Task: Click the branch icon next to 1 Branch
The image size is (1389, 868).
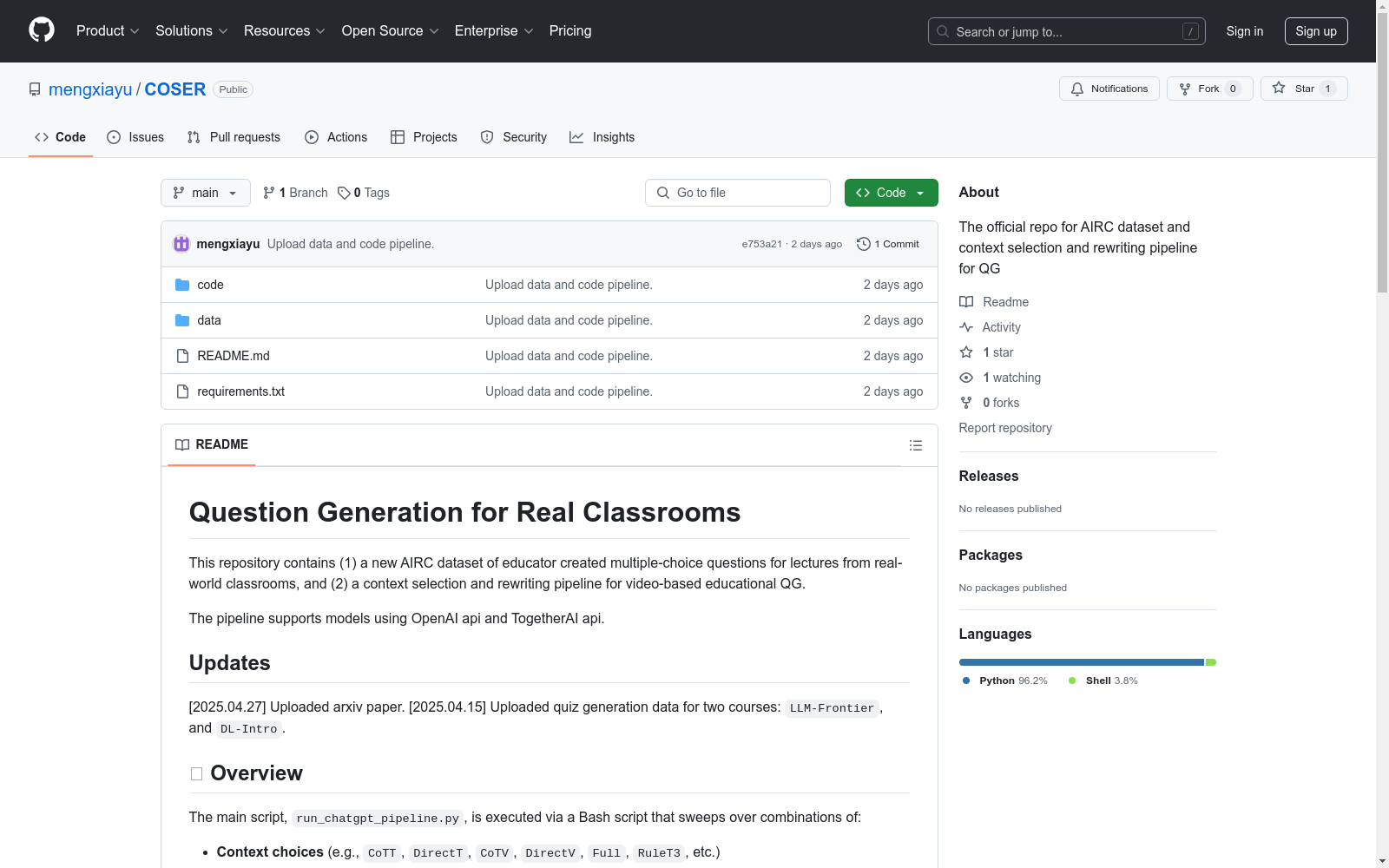Action: pos(269,193)
